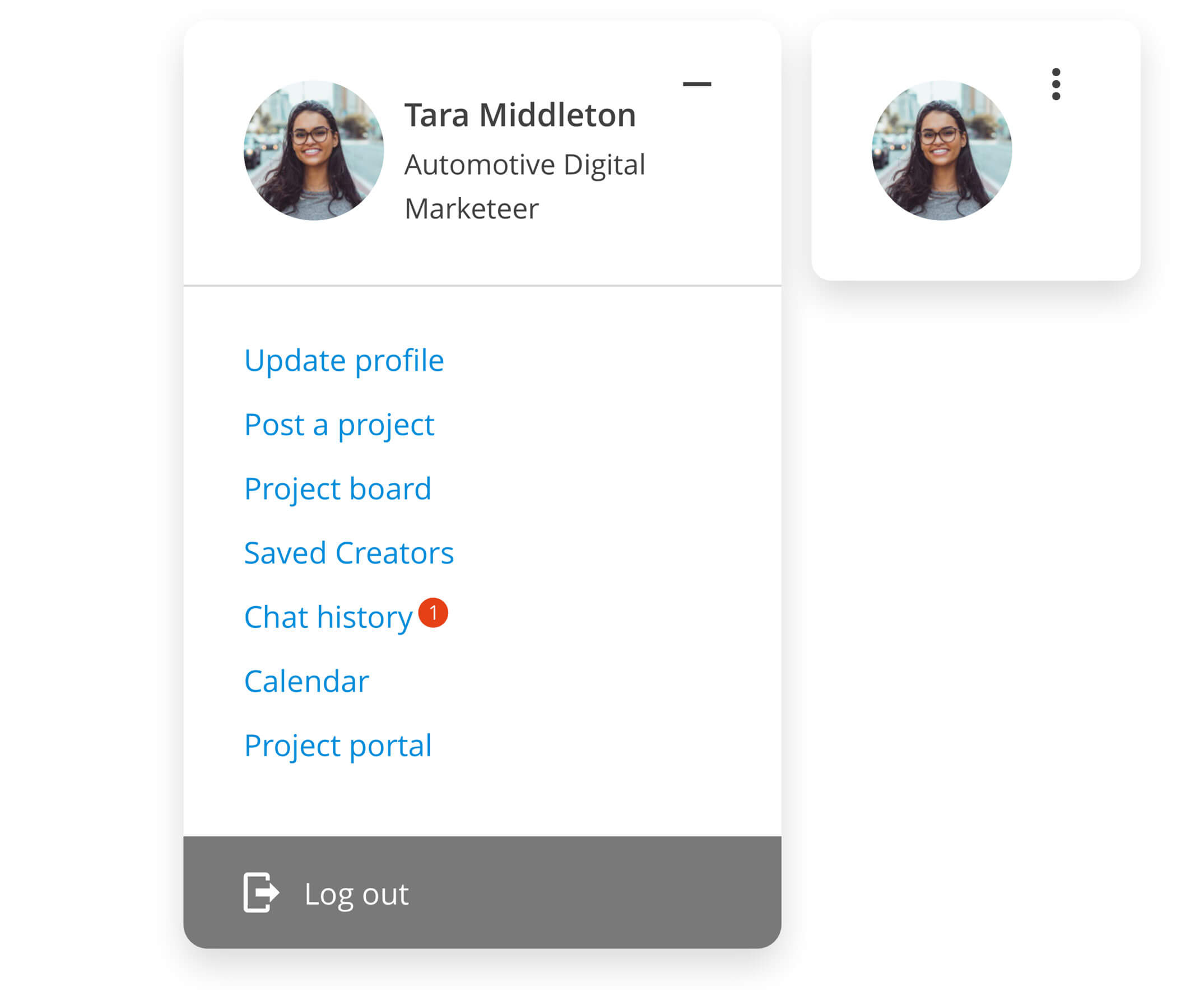
Task: Select the Post a project link
Action: [x=339, y=424]
